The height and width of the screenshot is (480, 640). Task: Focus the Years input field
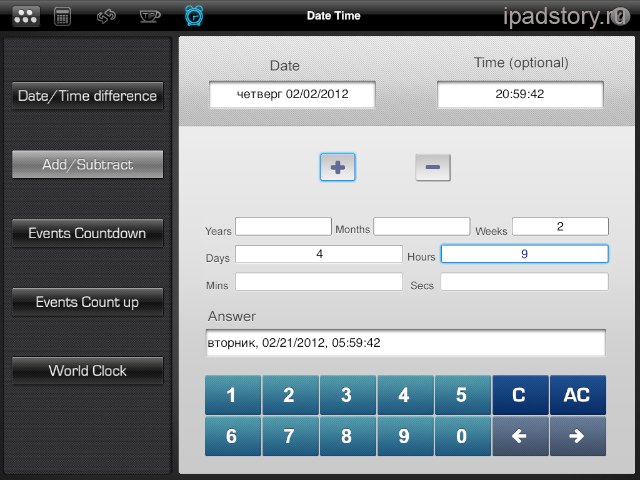click(x=283, y=227)
